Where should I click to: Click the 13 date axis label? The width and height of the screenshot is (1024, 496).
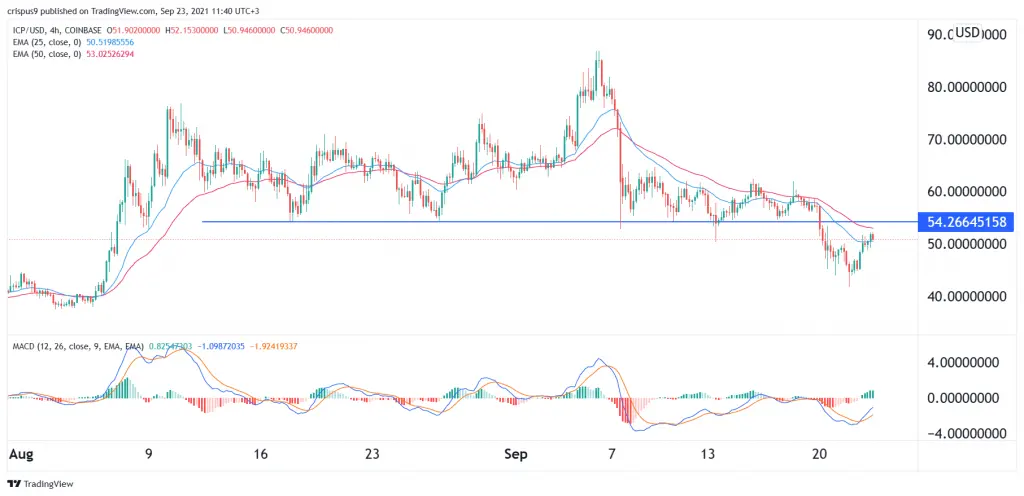[x=710, y=454]
